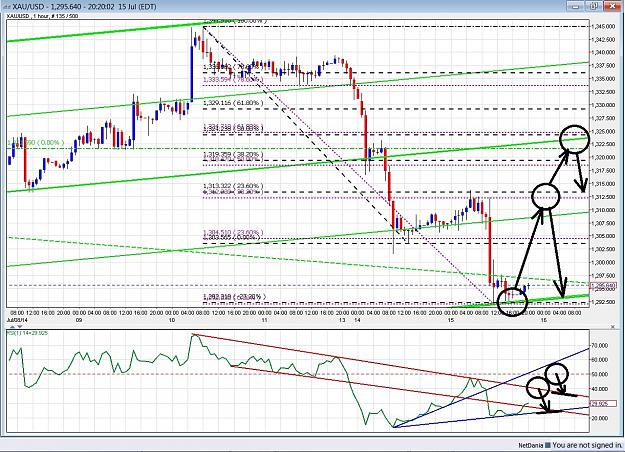Image resolution: width=625 pixels, height=452 pixels.
Task: Click the 50.000 level on RSI axis
Action: click(x=599, y=374)
